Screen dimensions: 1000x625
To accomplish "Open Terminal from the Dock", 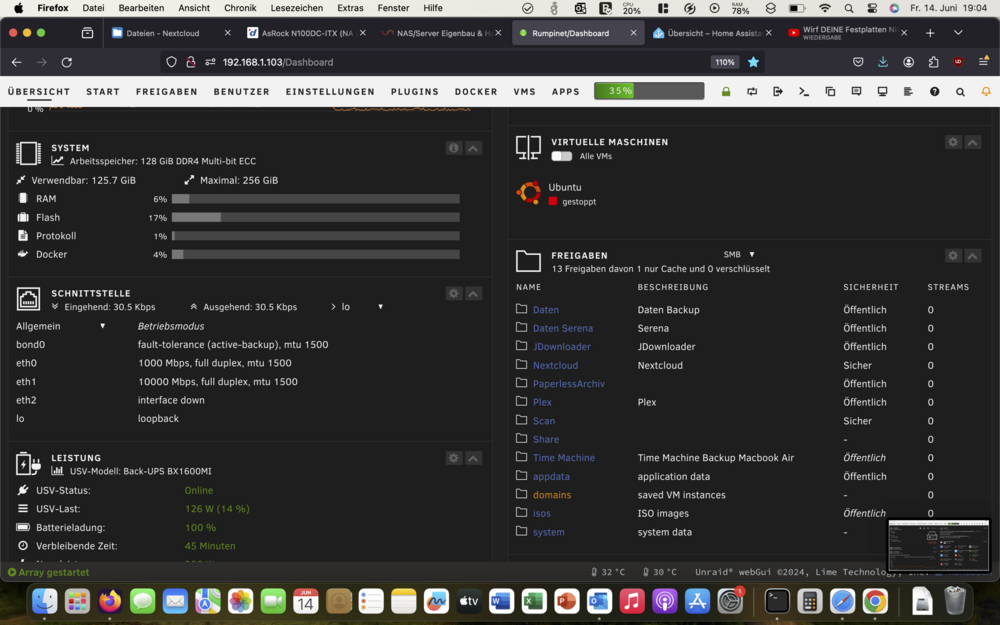I will pos(777,601).
